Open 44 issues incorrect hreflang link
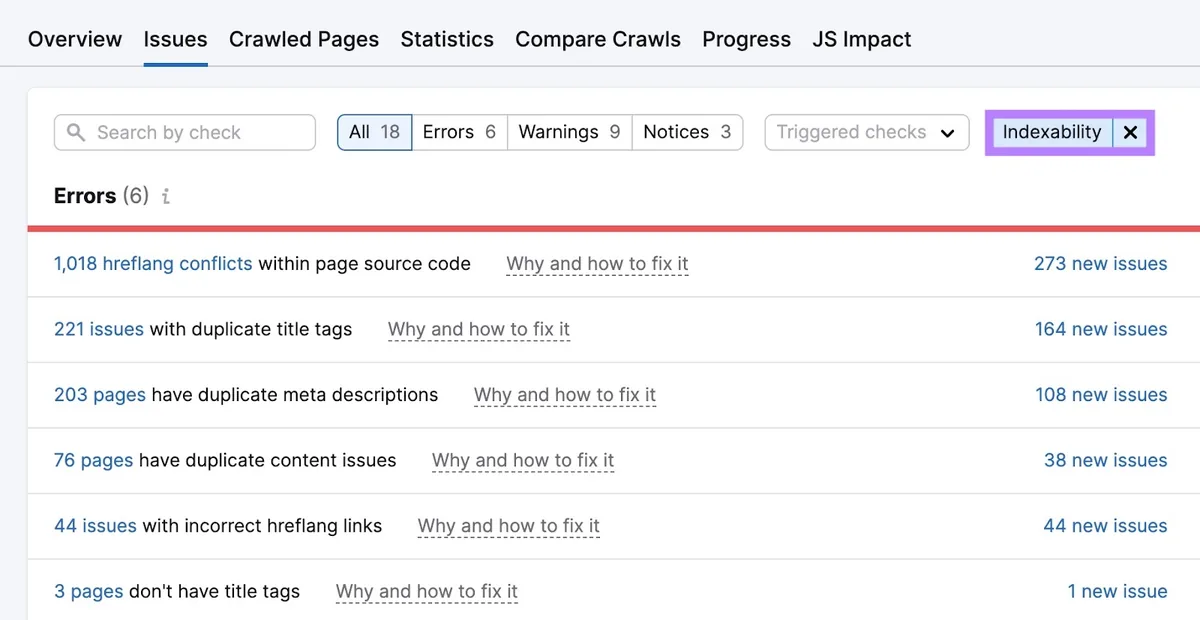Image resolution: width=1200 pixels, height=620 pixels. pyautogui.click(x=95, y=526)
